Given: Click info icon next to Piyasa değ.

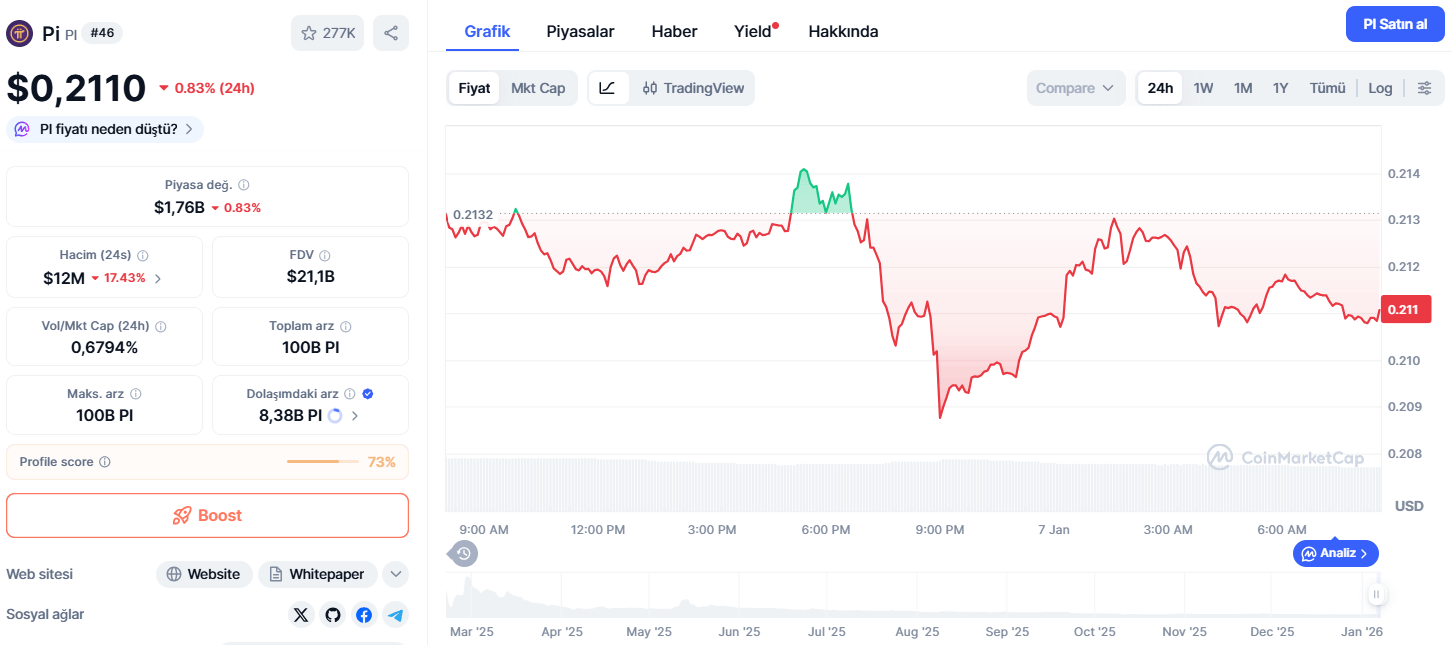Looking at the screenshot, I should click(x=244, y=185).
